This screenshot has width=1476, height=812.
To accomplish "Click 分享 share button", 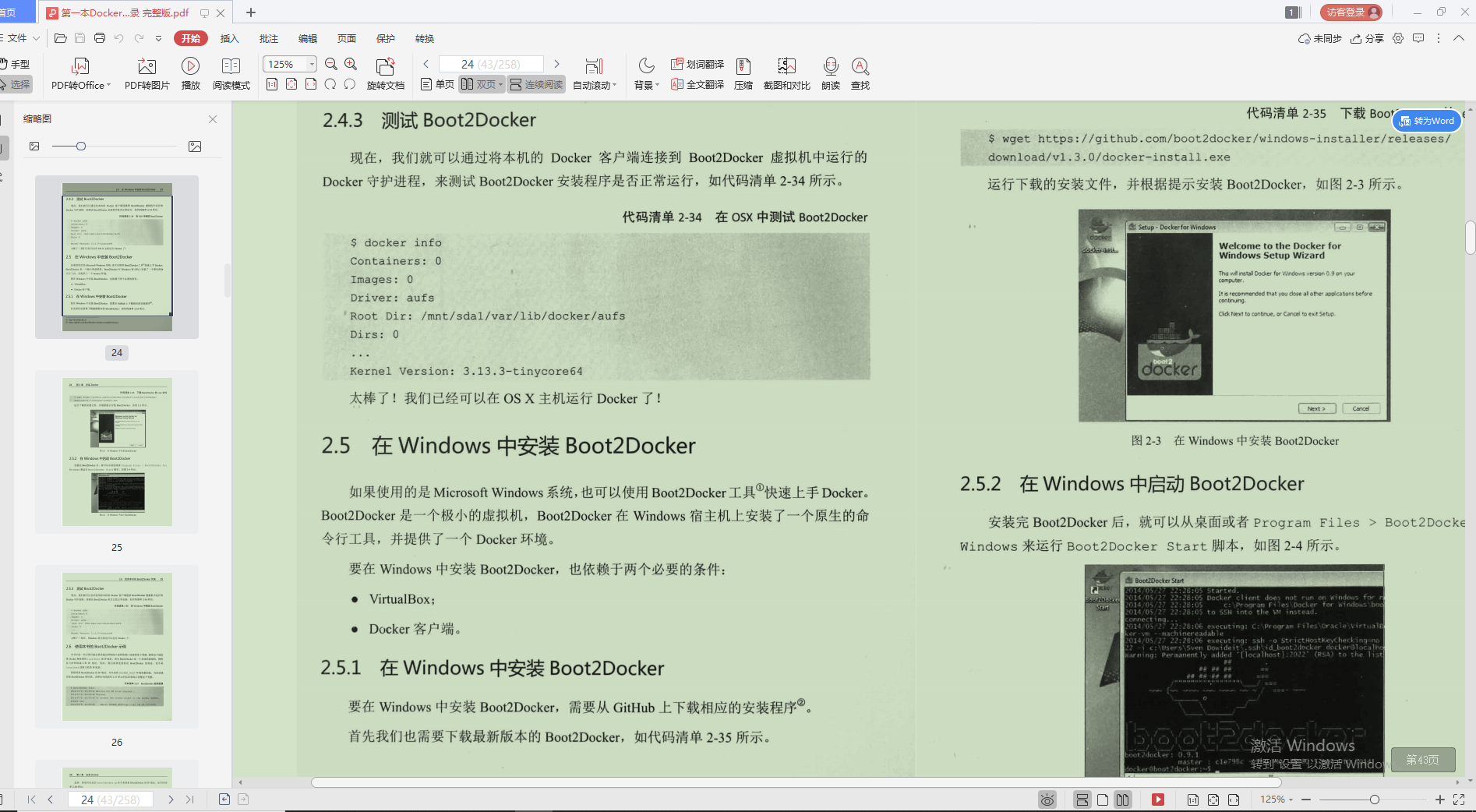I will 1368,38.
